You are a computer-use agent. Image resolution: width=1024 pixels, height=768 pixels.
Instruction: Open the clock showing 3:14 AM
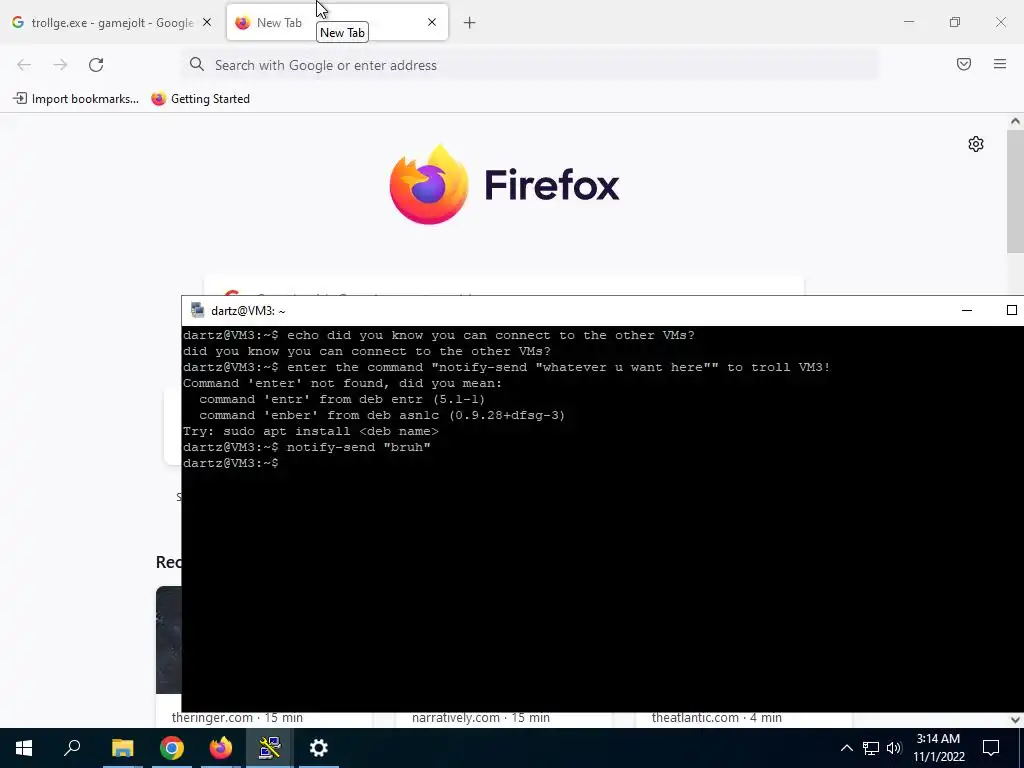(938, 748)
